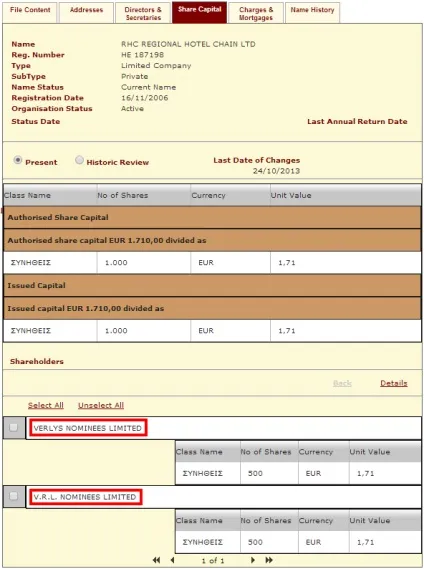
Task: Go to previous shareholders page arrow
Action: 172,560
